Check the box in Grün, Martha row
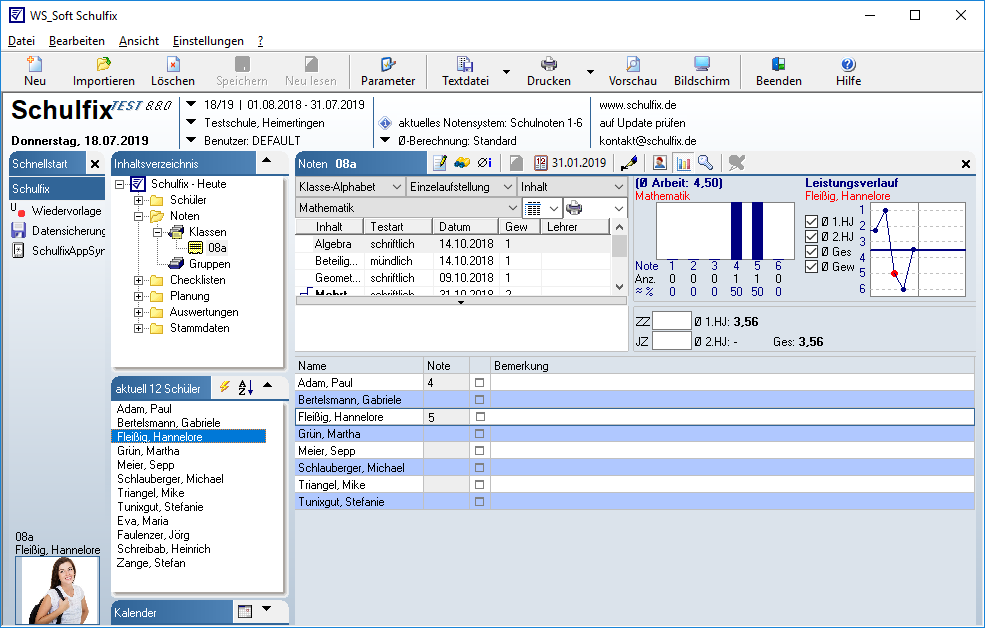This screenshot has width=985, height=628. [479, 433]
